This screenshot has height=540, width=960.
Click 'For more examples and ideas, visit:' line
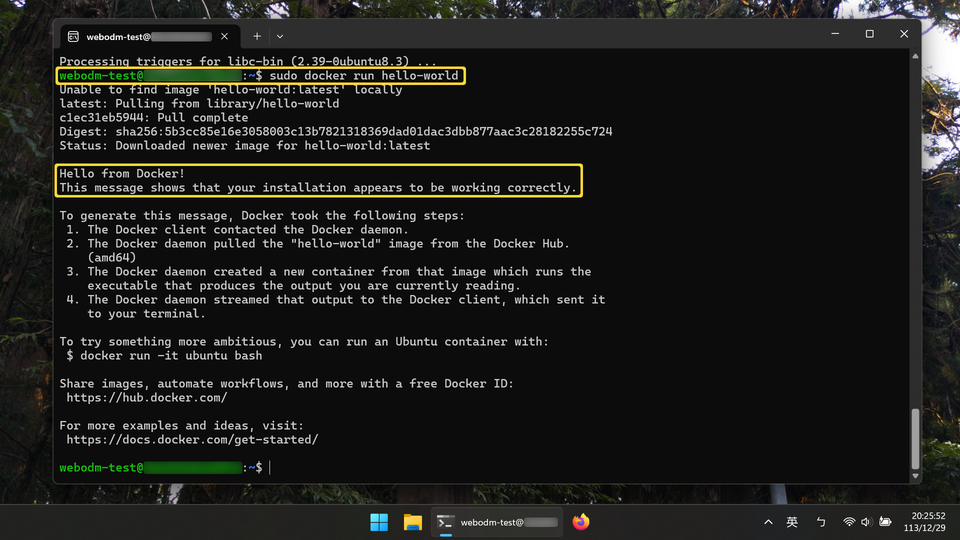click(181, 426)
